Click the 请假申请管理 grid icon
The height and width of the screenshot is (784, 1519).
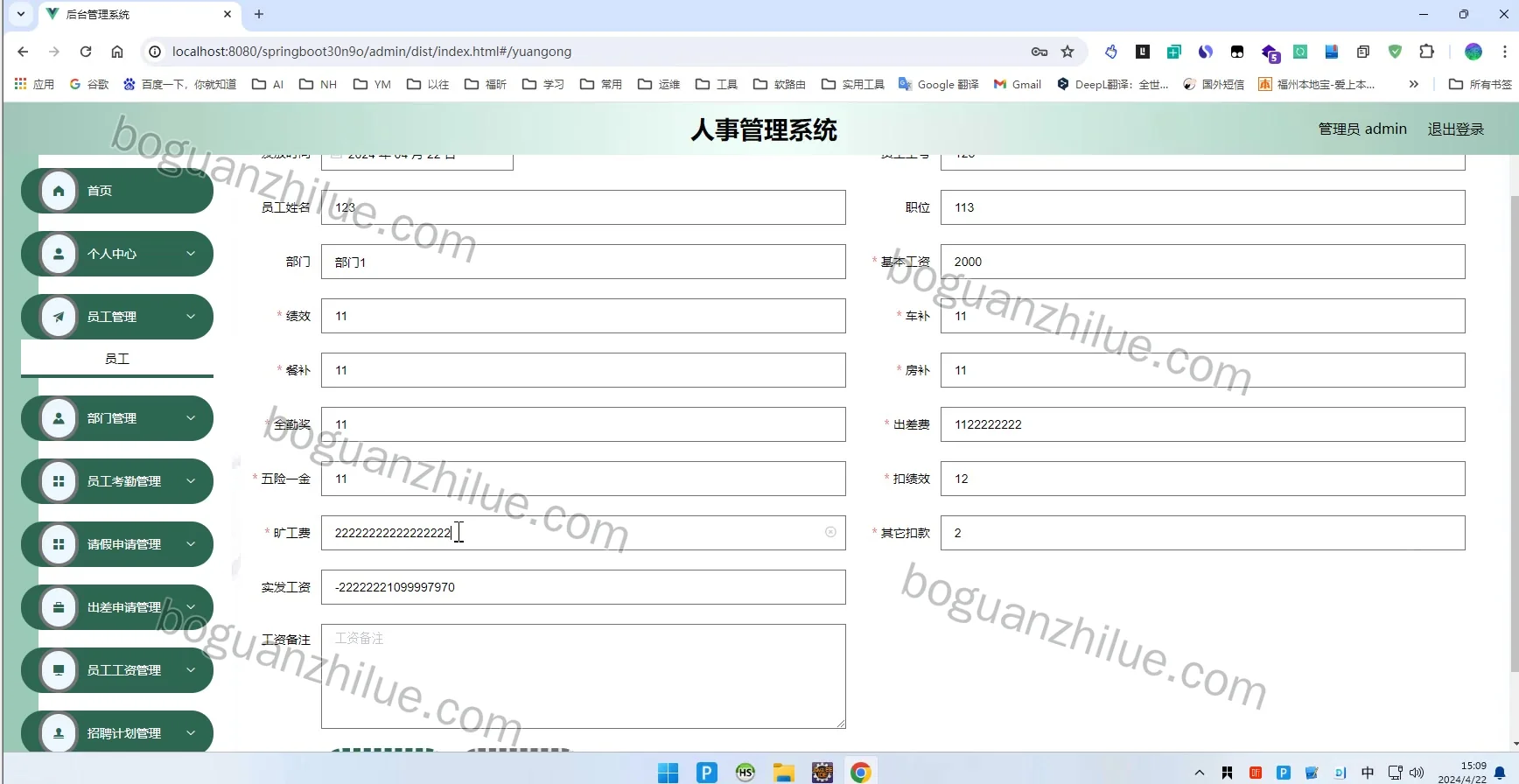(59, 544)
